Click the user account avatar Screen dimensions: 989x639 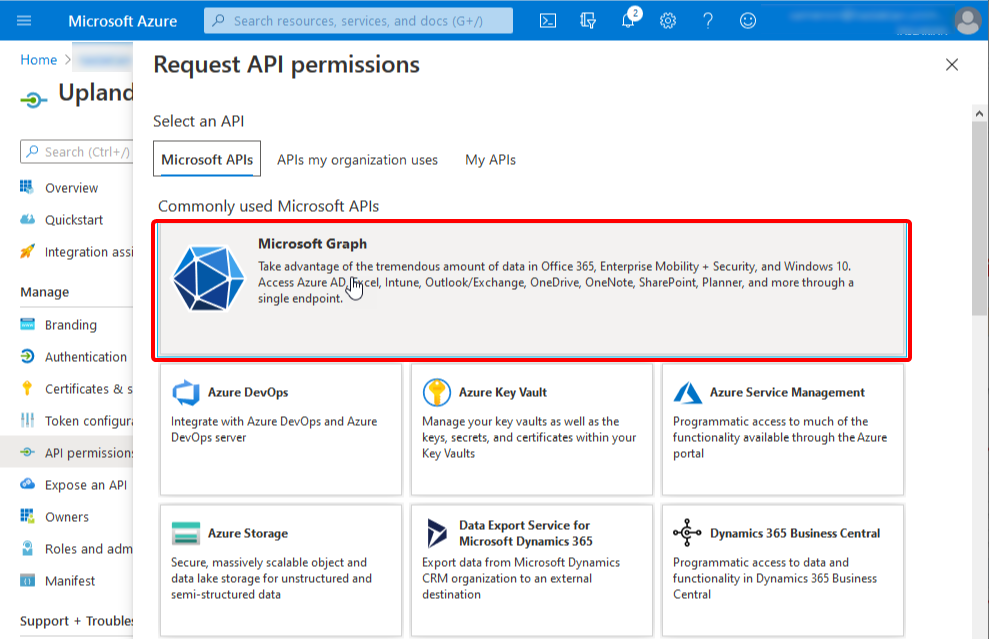tap(967, 20)
